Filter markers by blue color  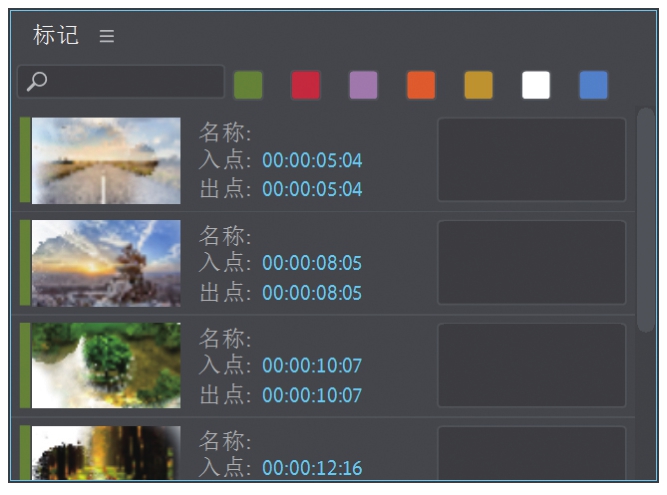(593, 85)
